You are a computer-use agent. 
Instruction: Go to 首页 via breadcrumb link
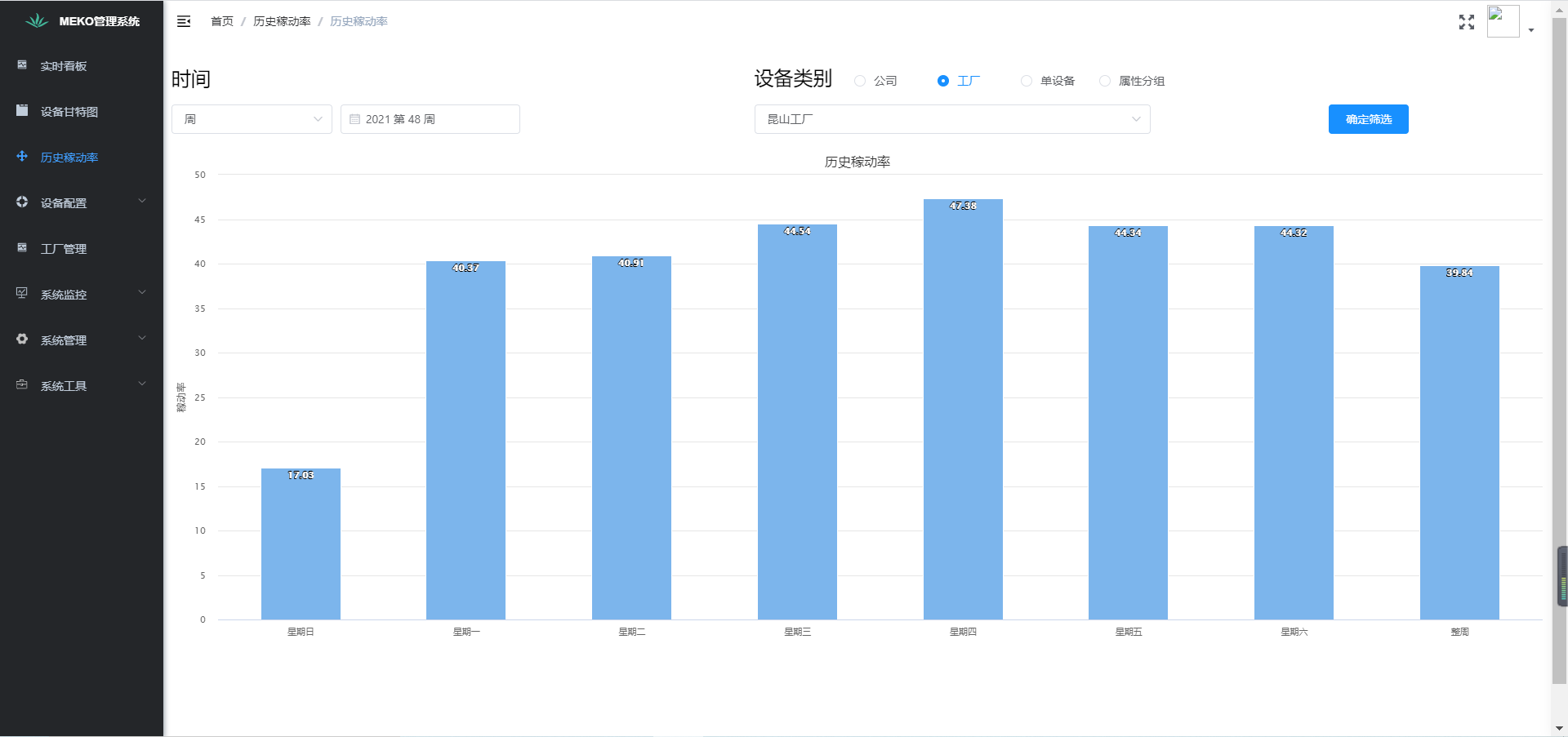point(221,21)
